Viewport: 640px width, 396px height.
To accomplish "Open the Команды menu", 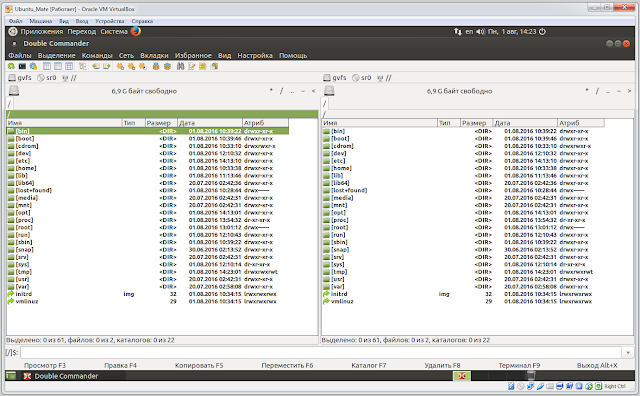I will point(97,55).
